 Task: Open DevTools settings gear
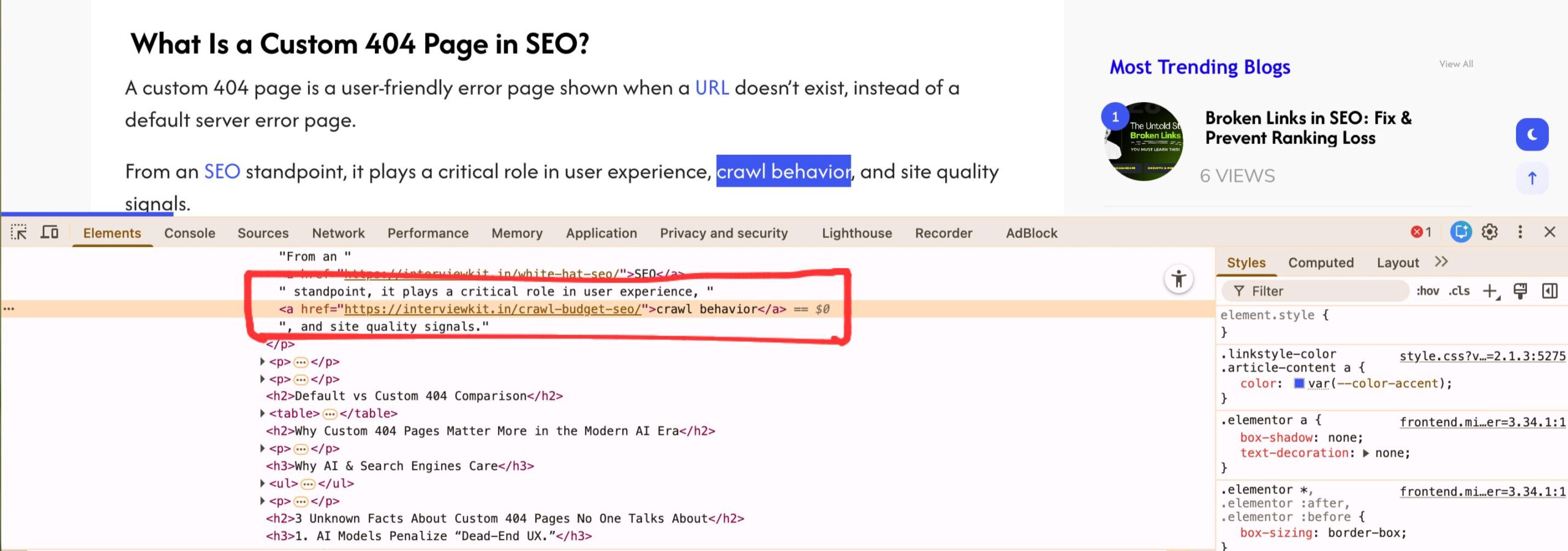tap(1490, 232)
